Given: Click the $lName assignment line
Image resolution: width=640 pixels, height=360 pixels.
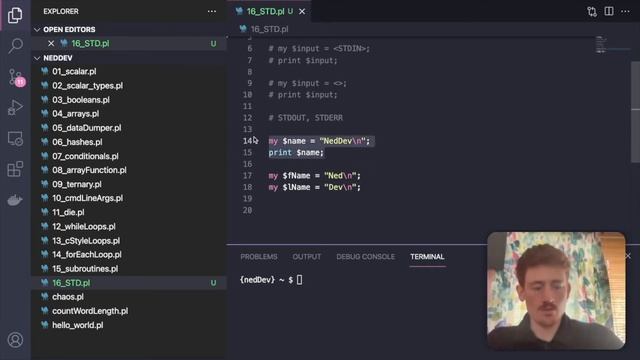Looking at the screenshot, I should click(x=314, y=187).
